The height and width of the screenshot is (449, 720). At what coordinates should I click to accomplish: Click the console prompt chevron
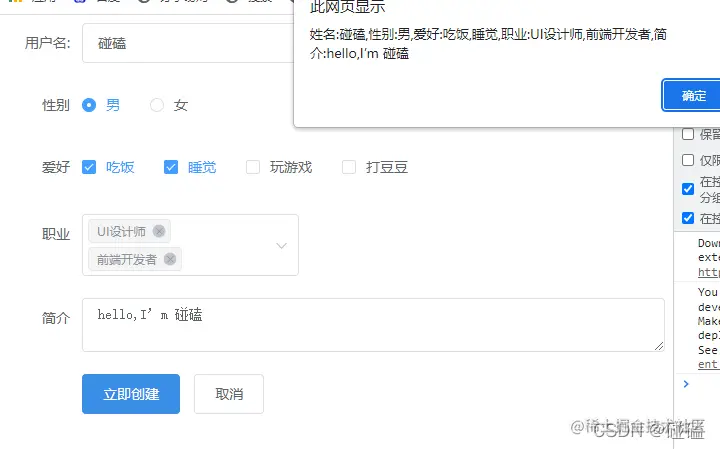[x=686, y=384]
